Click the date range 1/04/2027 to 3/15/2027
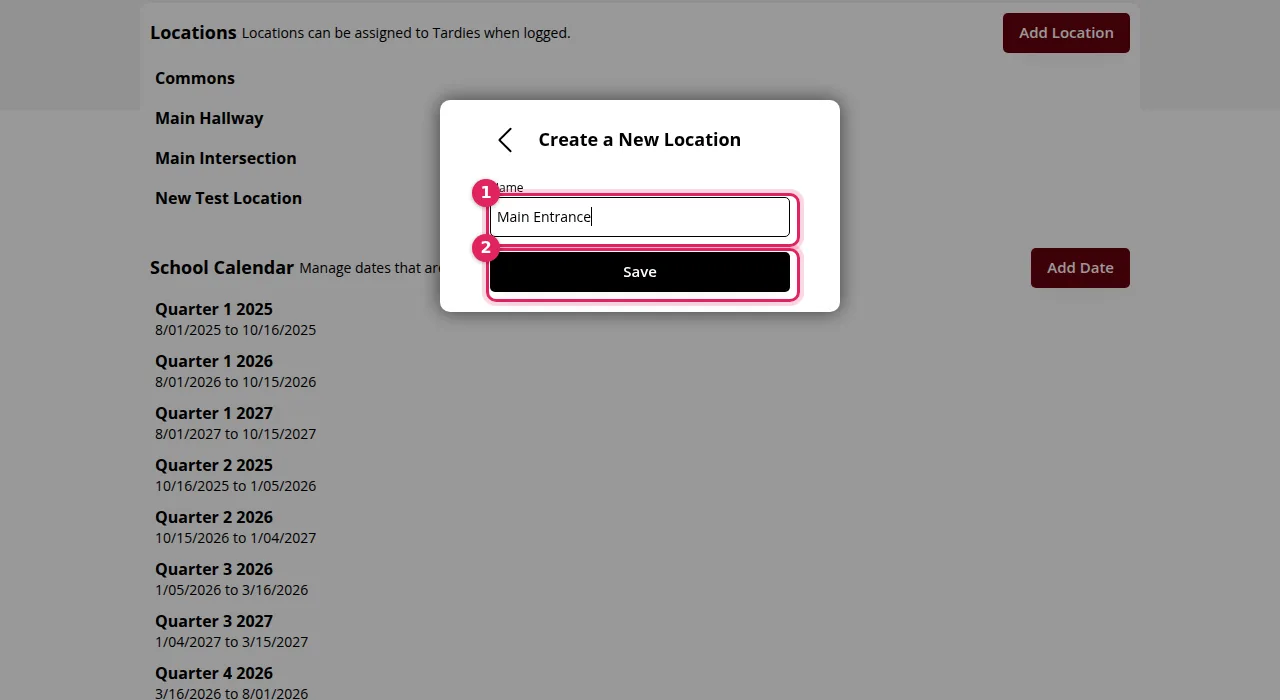1280x700 pixels. [231, 642]
